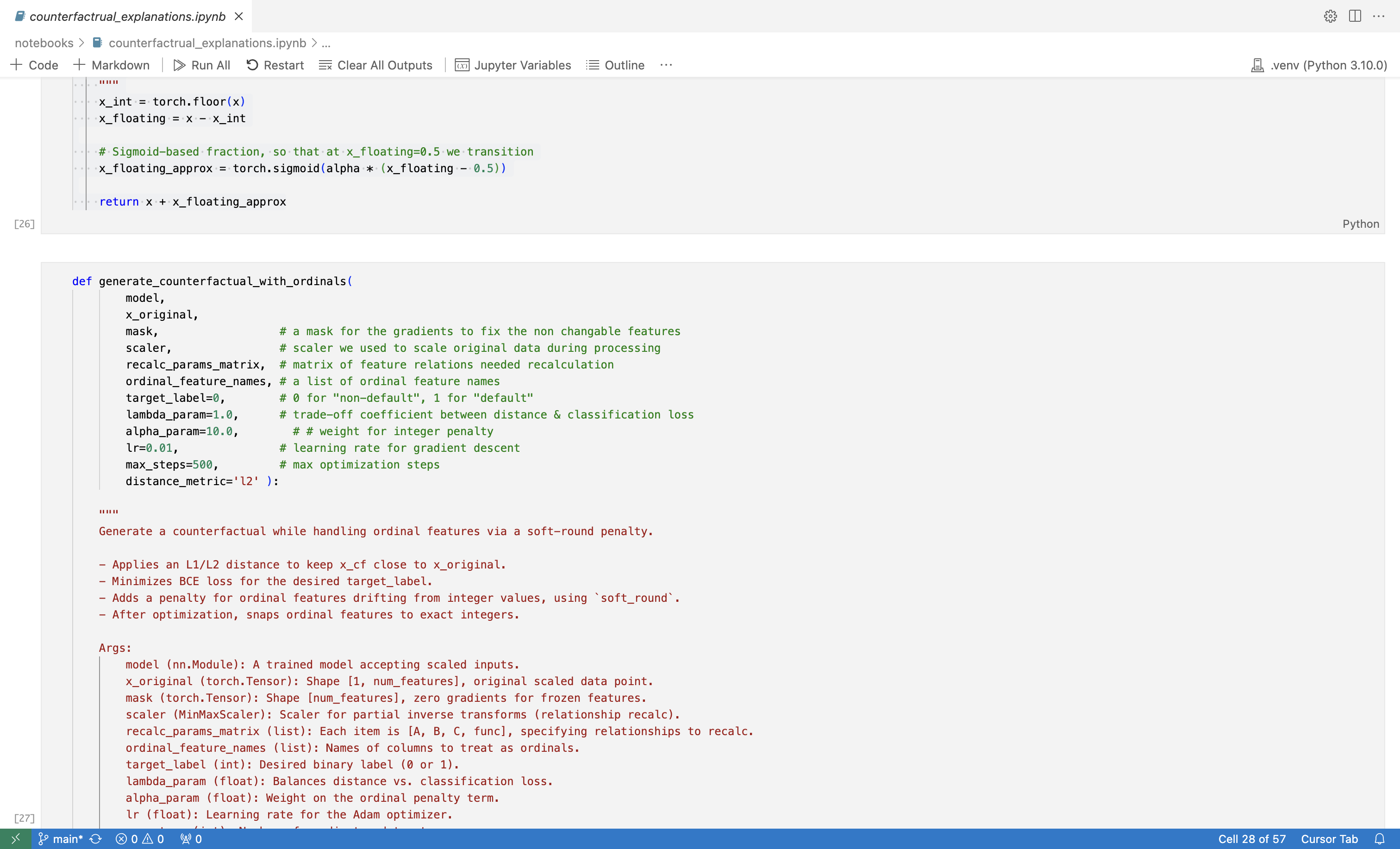
Task: Click the sync changes icon in status bar
Action: [x=95, y=839]
